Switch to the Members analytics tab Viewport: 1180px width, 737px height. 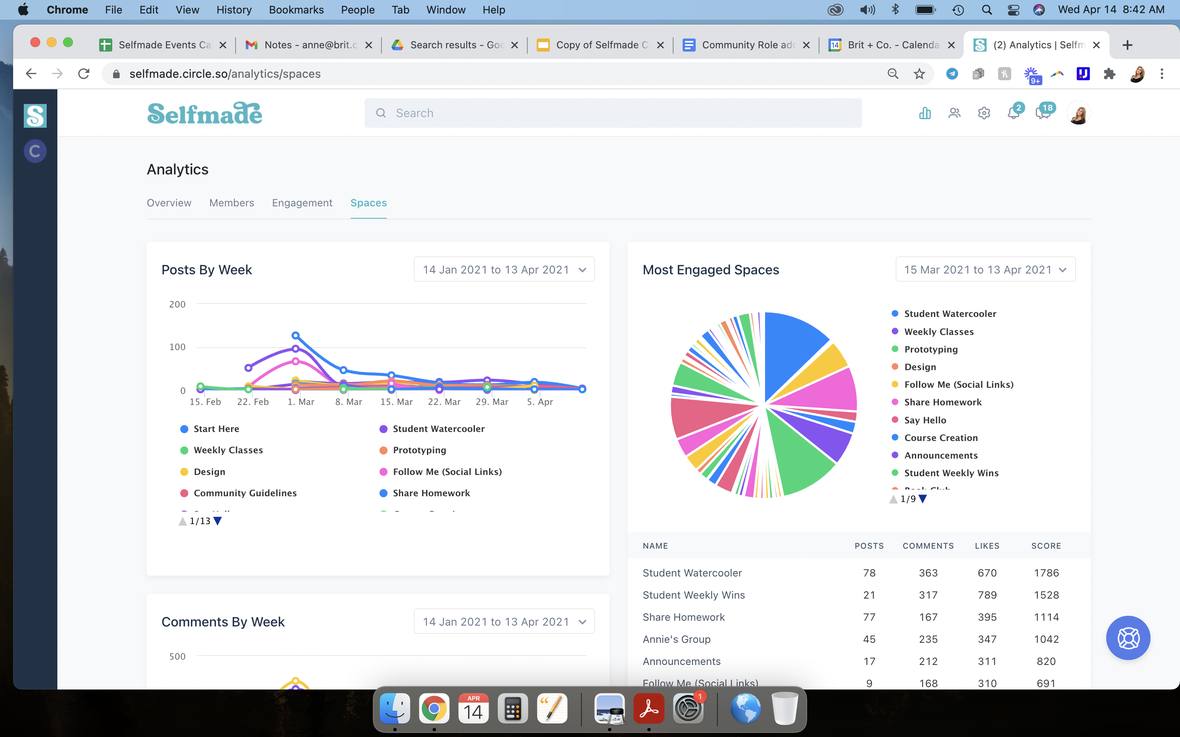232,203
